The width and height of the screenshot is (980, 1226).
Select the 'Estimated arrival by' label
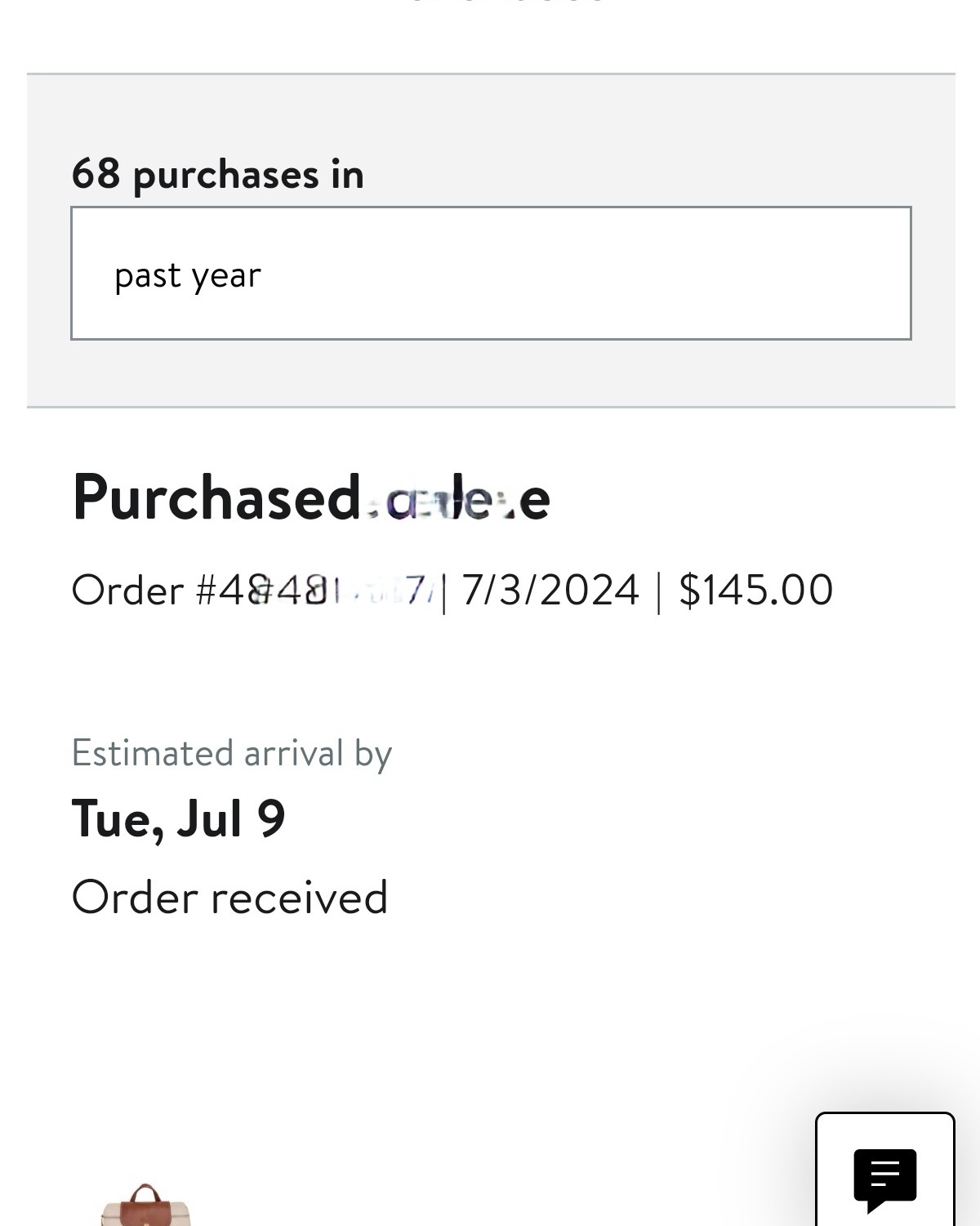[232, 753]
